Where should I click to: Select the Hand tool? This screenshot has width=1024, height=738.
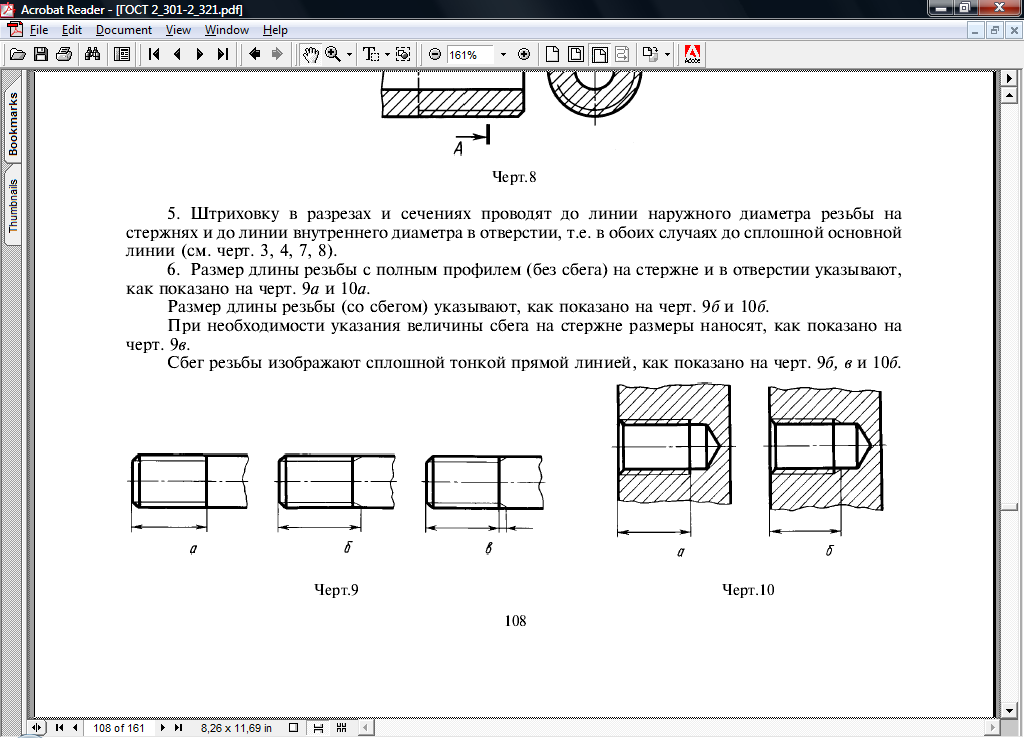pyautogui.click(x=310, y=54)
